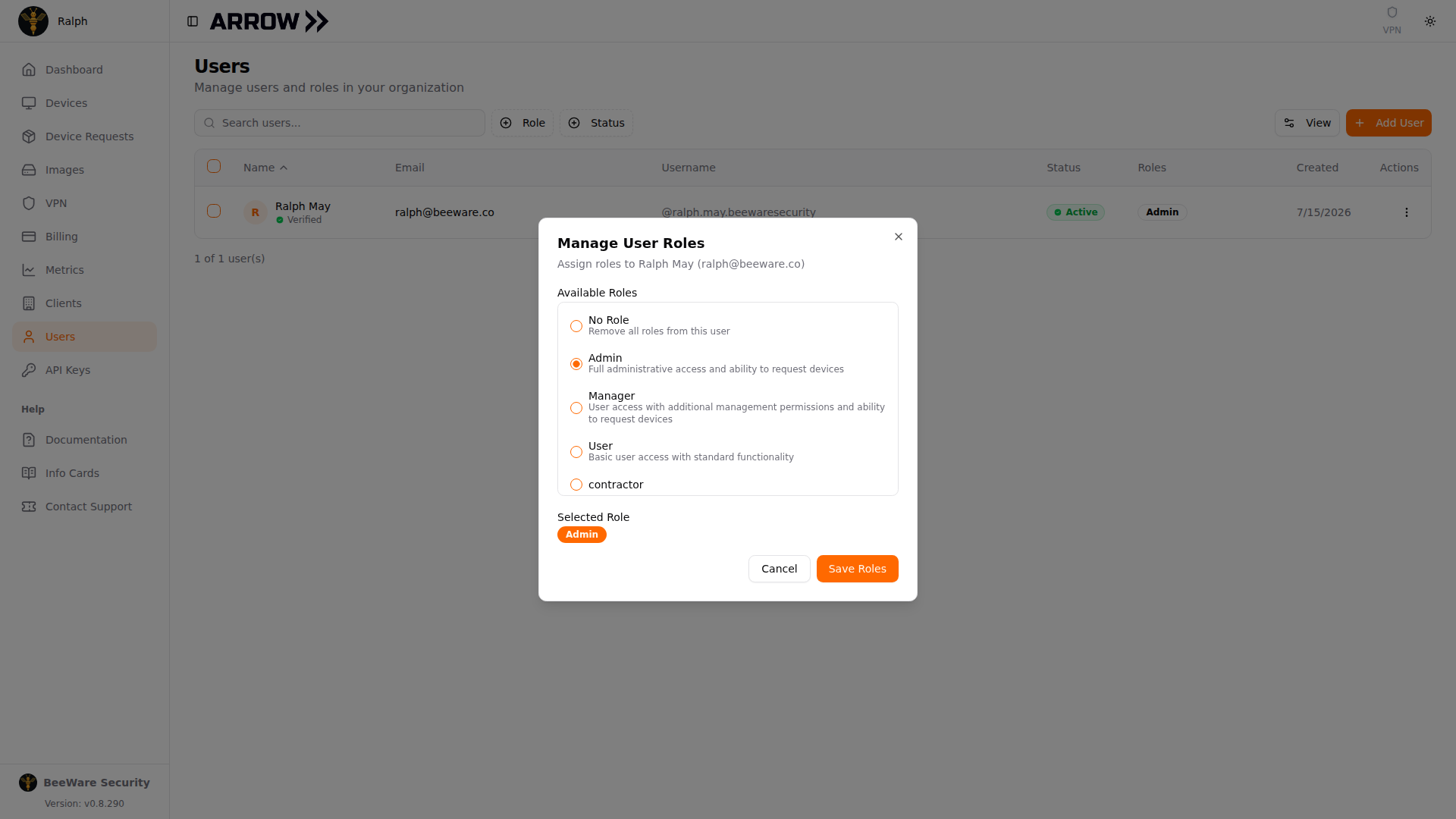Select the contractor radio option

click(576, 485)
